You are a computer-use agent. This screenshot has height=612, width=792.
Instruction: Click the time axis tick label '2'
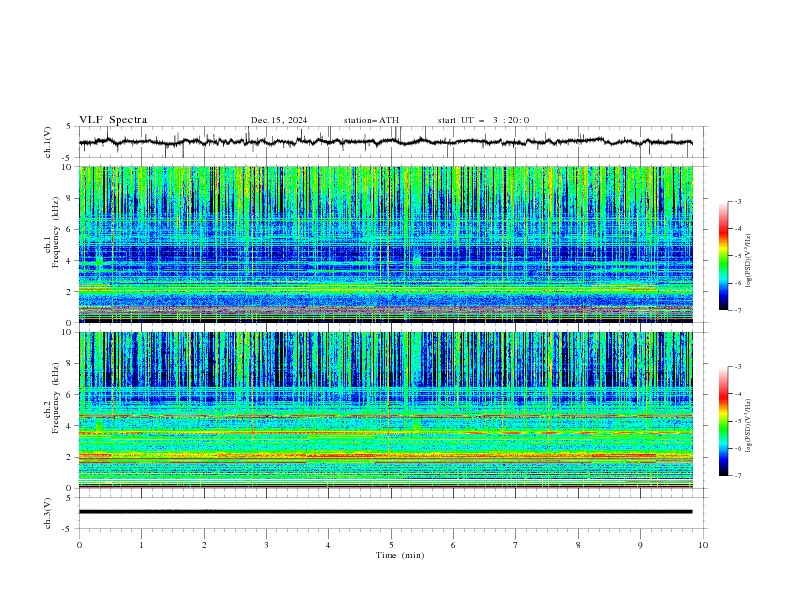point(204,545)
